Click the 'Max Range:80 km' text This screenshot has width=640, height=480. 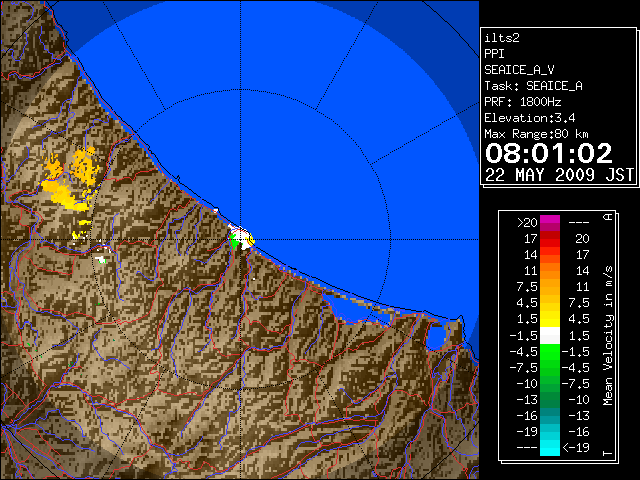(536, 134)
